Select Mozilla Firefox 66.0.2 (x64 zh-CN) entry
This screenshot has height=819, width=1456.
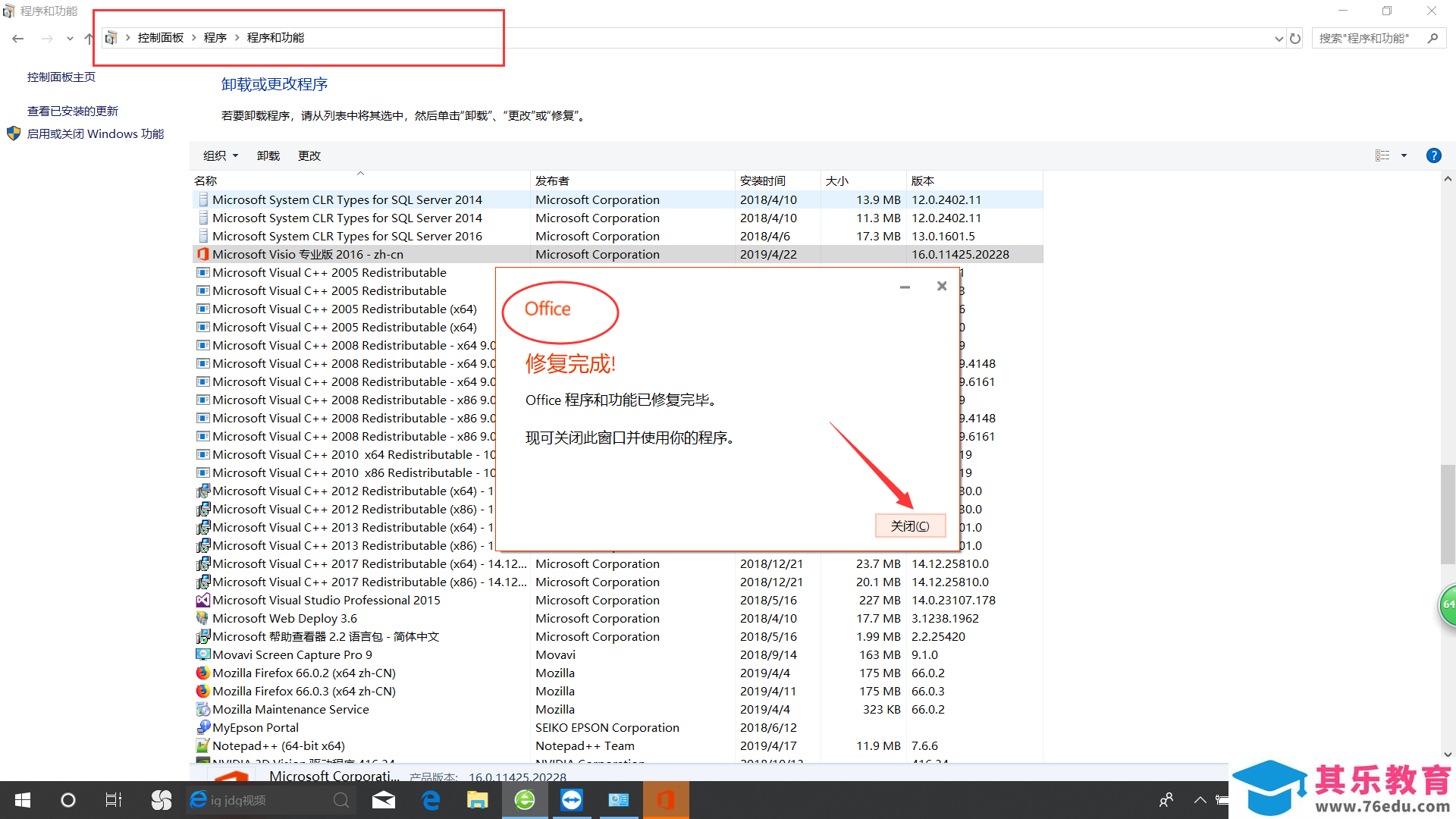tap(617, 673)
